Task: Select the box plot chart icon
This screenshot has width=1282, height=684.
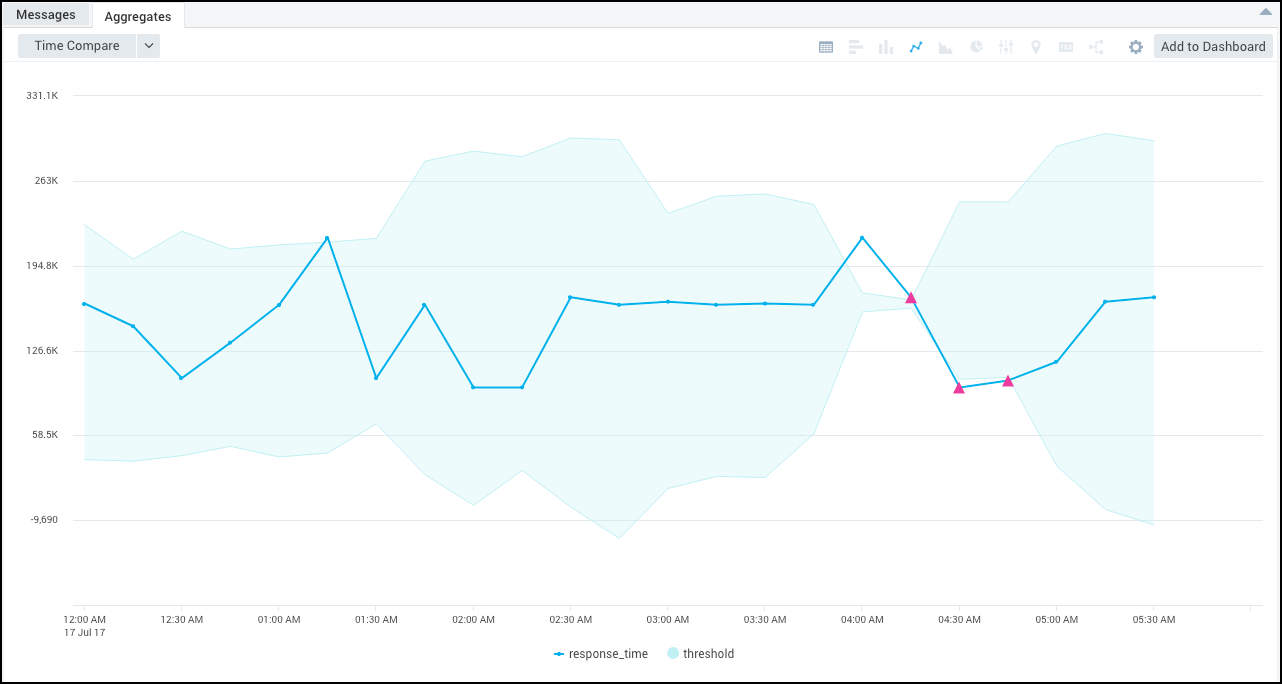Action: click(1006, 47)
